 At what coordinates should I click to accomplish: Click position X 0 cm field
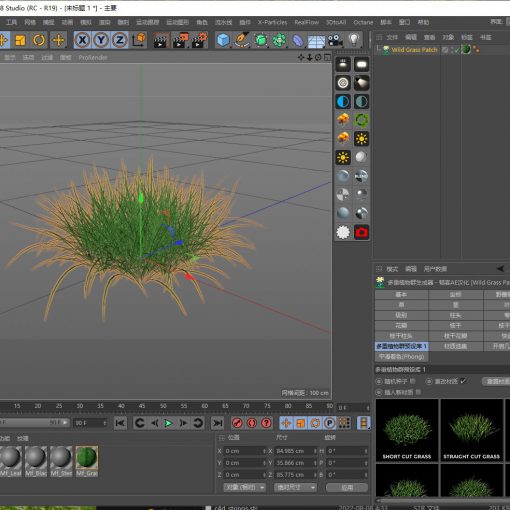pos(245,451)
